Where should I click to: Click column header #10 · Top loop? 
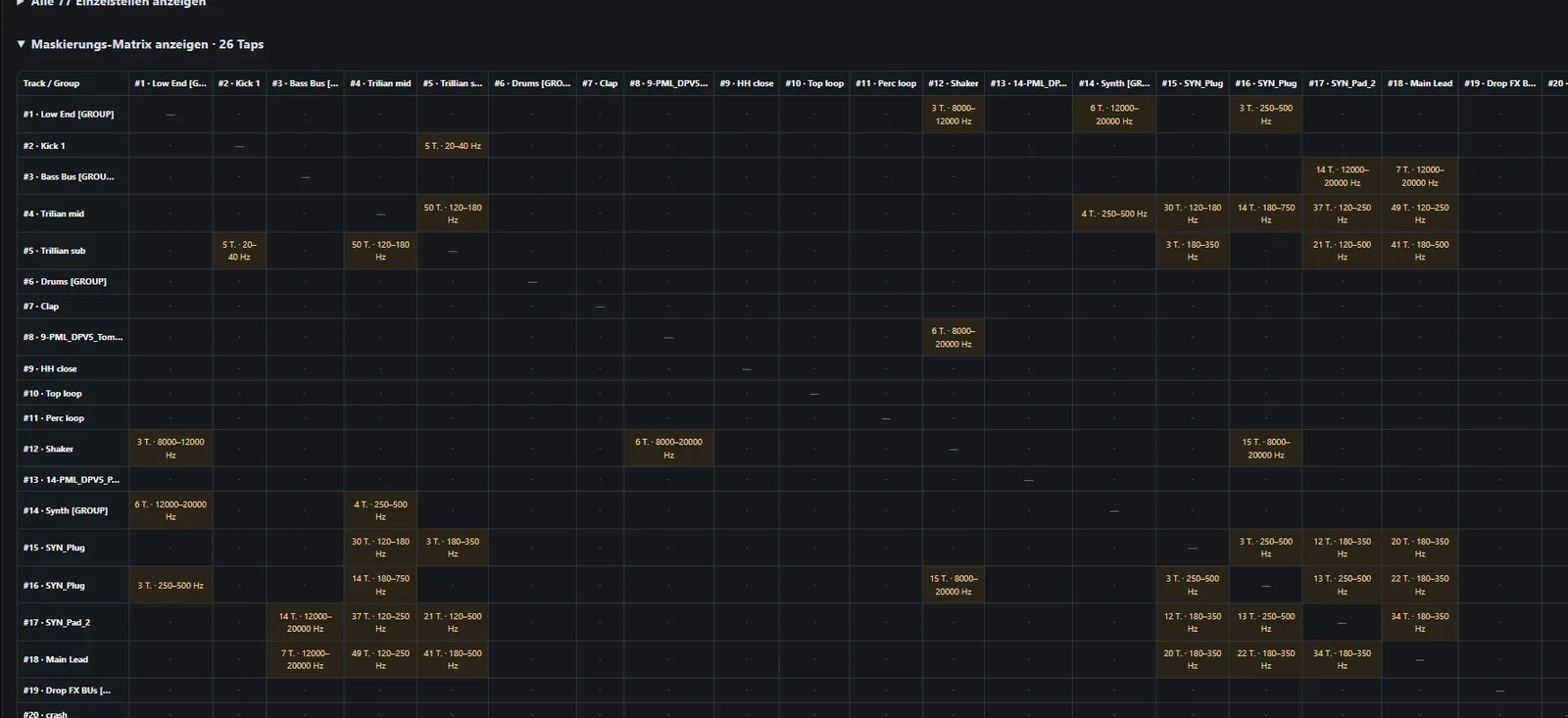coord(814,83)
